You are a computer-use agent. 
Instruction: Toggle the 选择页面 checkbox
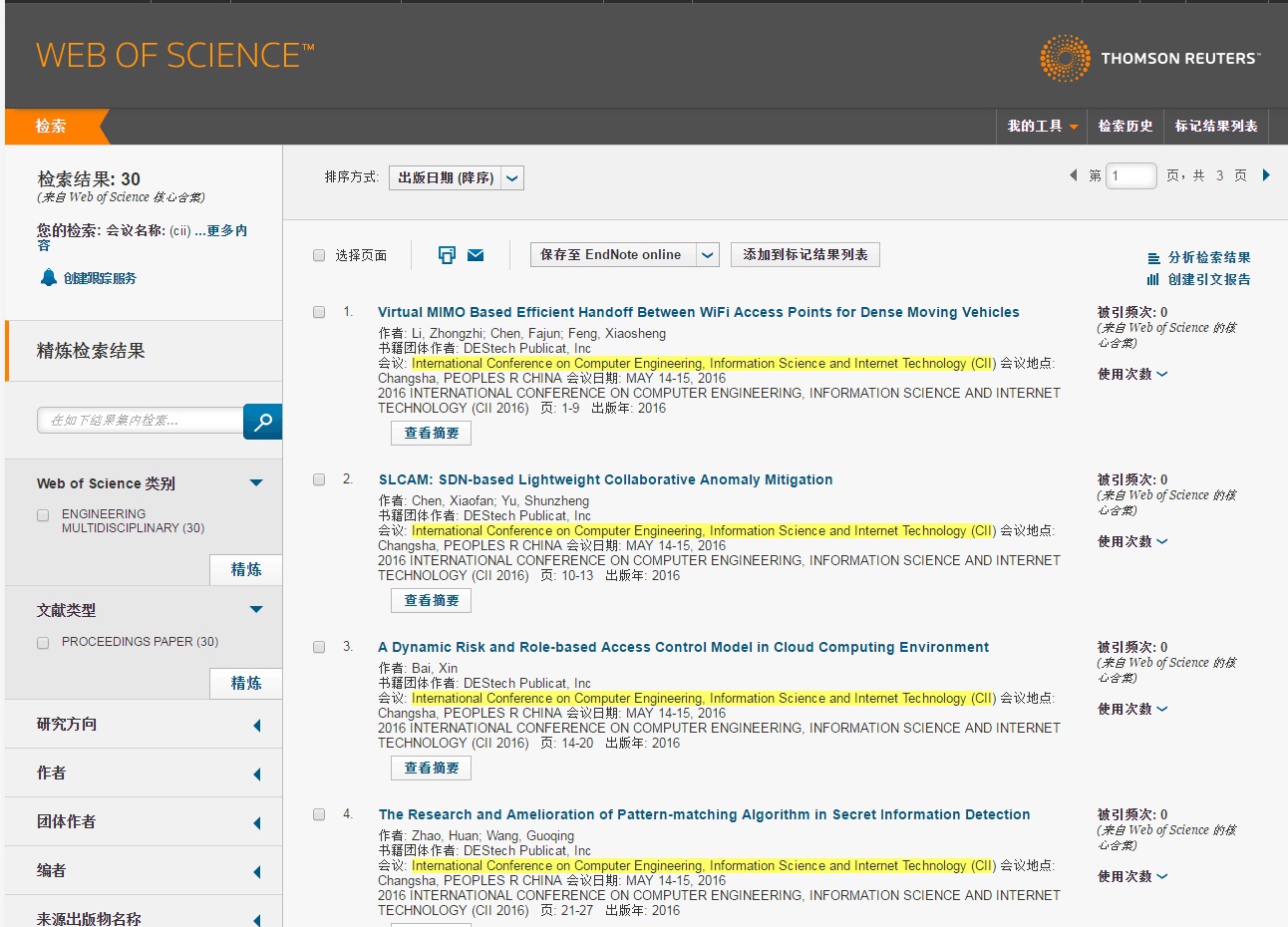pos(319,255)
